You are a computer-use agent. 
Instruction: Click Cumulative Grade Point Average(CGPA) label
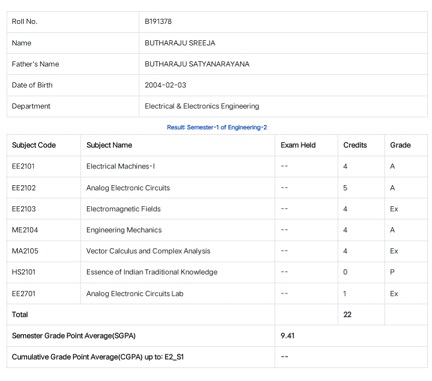point(98,357)
